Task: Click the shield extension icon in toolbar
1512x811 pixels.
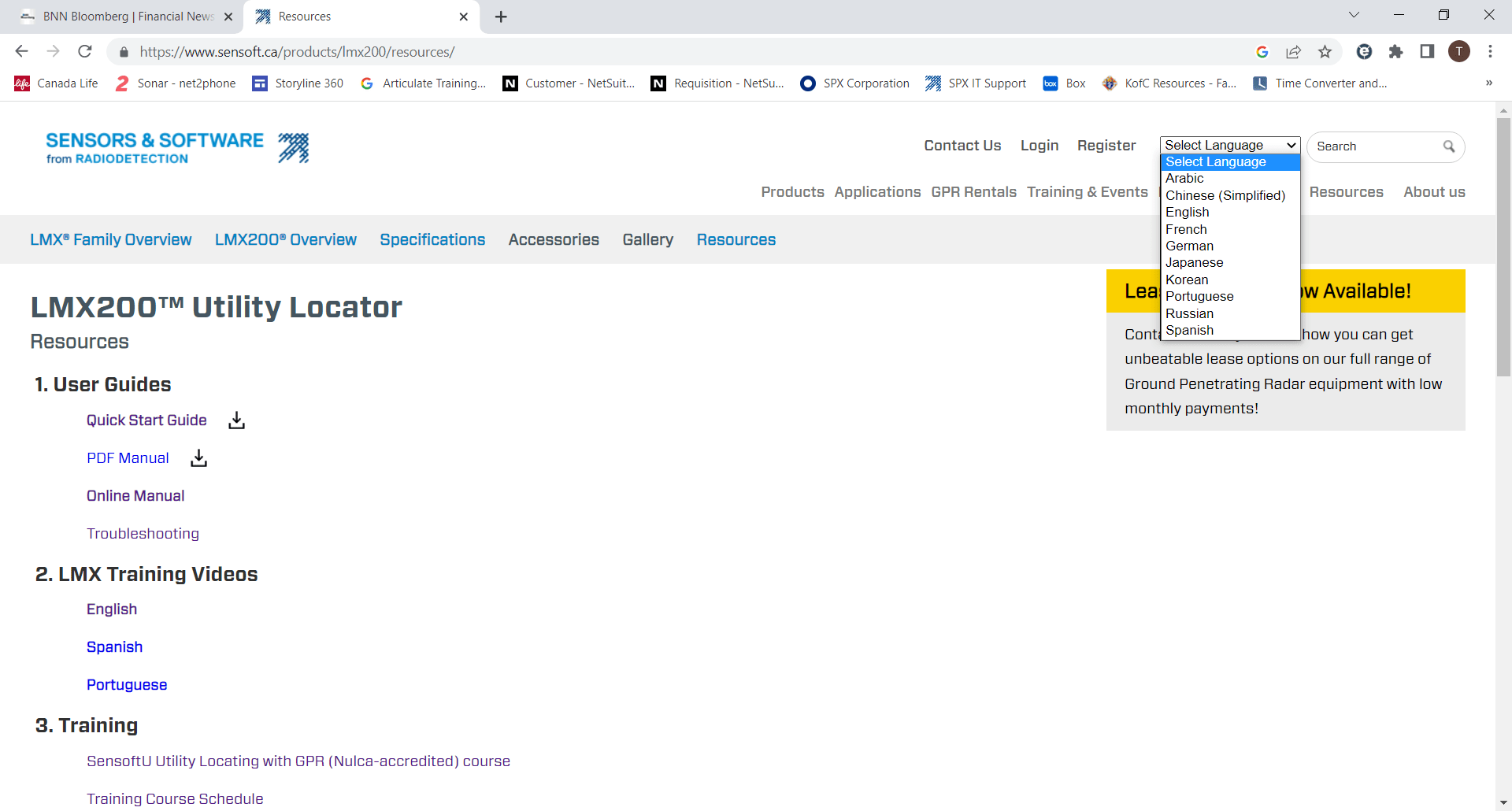Action: coord(1364,52)
